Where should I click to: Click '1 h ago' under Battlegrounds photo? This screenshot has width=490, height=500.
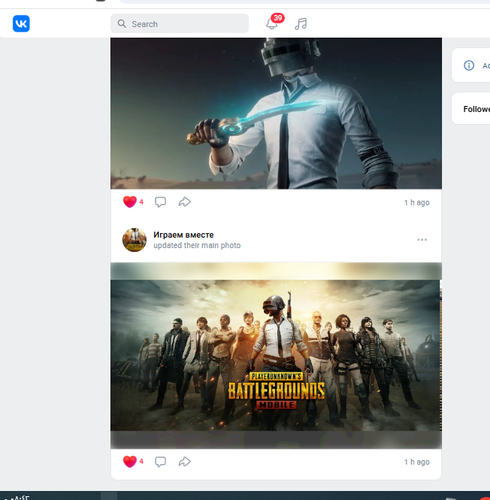[417, 462]
